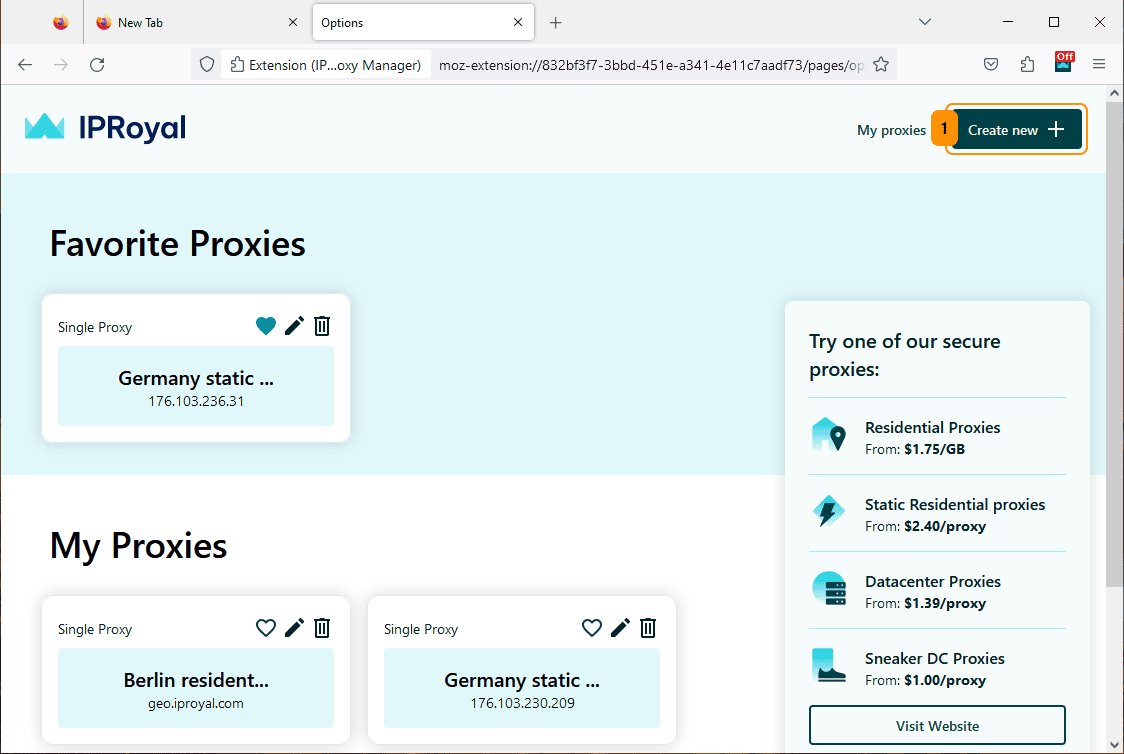Click the Visit Website button
The height and width of the screenshot is (754, 1124).
[938, 725]
